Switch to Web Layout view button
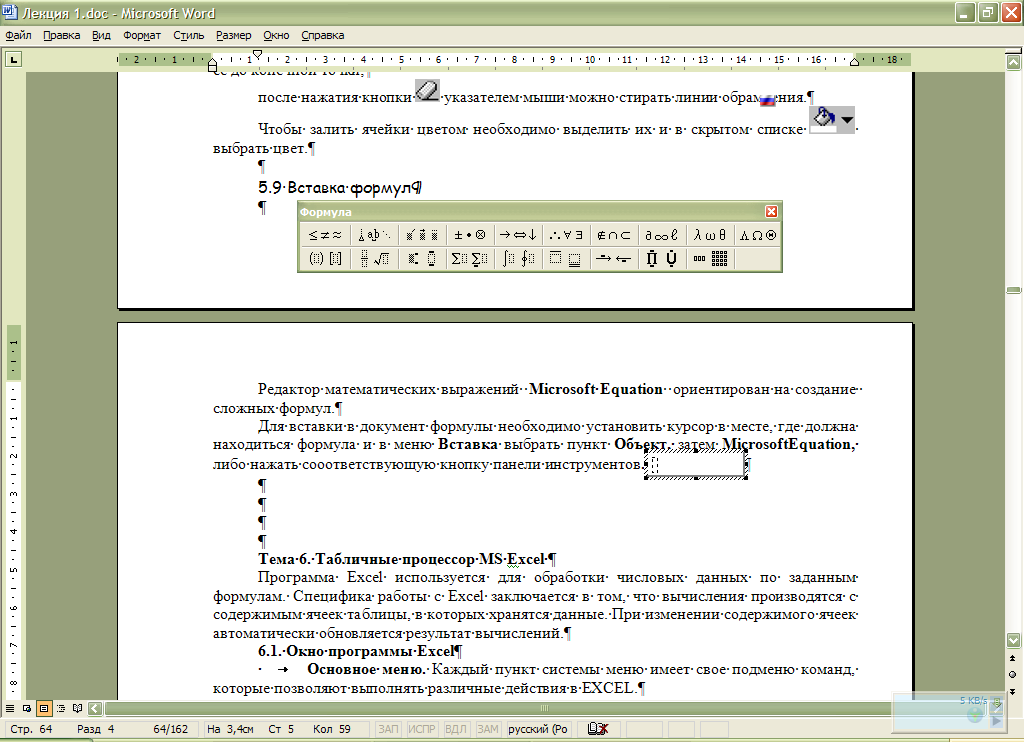This screenshot has width=1024, height=742. (x=27, y=708)
